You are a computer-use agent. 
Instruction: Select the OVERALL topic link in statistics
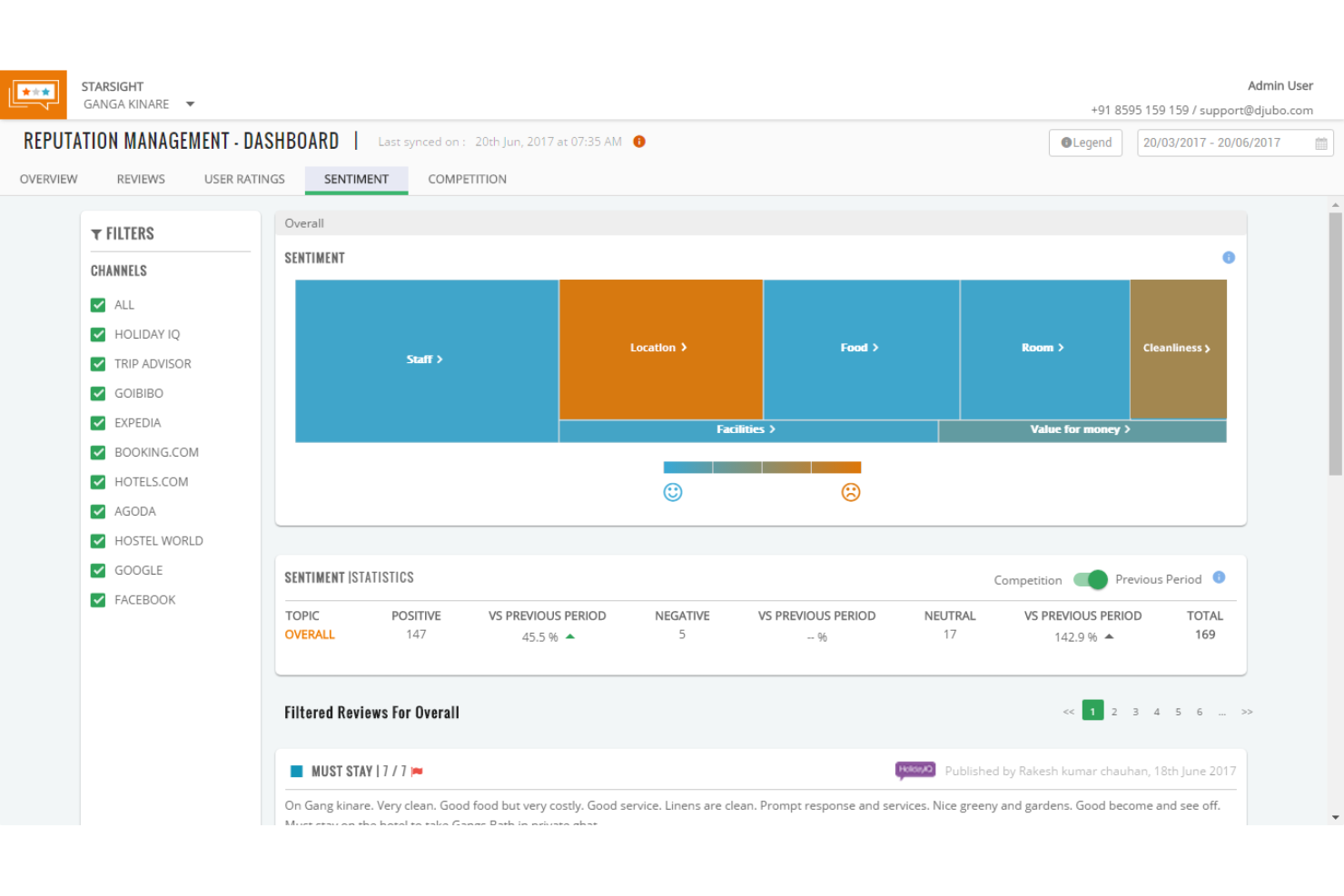tap(310, 635)
